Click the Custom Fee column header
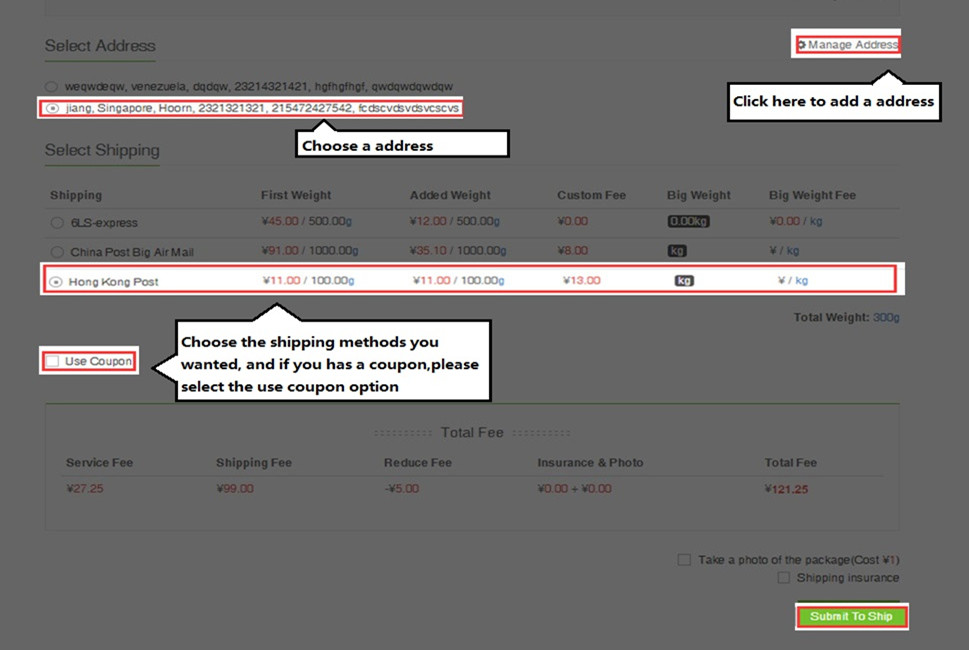The width and height of the screenshot is (969, 650). click(592, 195)
